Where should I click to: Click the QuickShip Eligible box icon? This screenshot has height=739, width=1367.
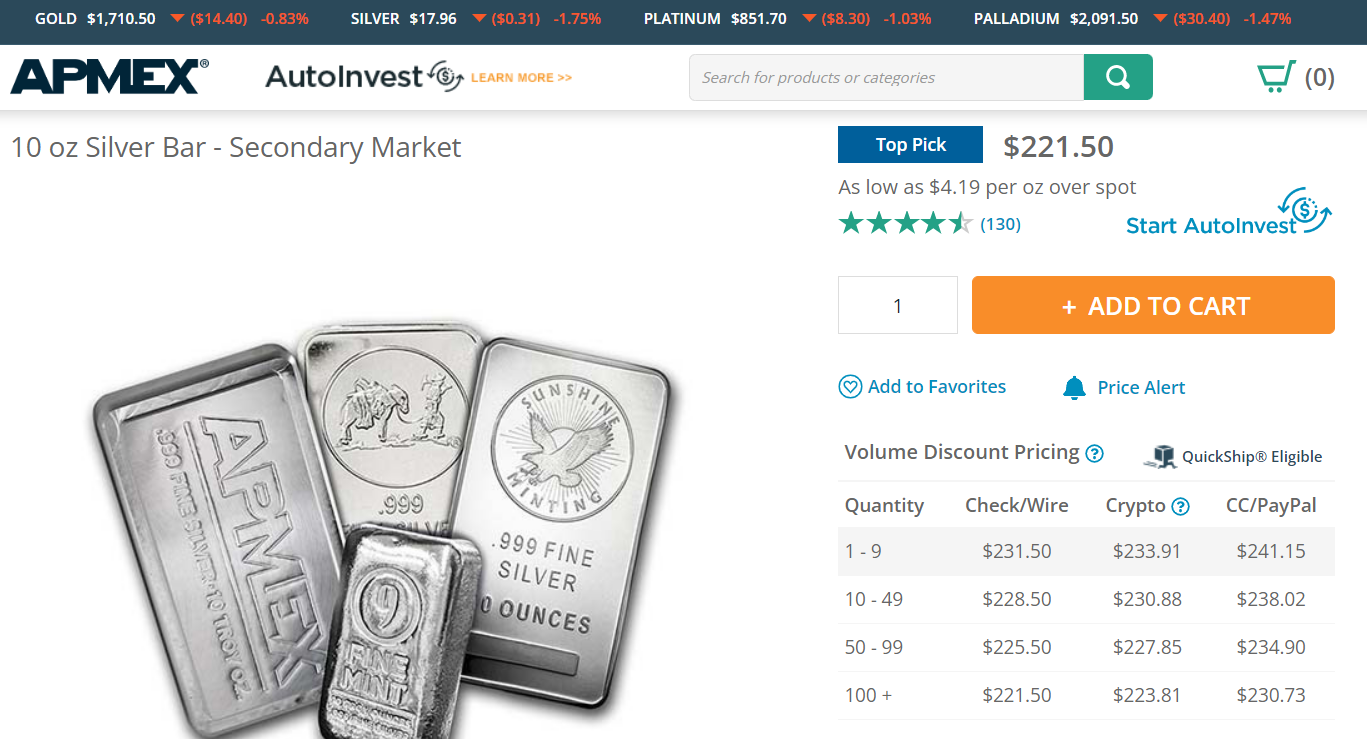1160,457
